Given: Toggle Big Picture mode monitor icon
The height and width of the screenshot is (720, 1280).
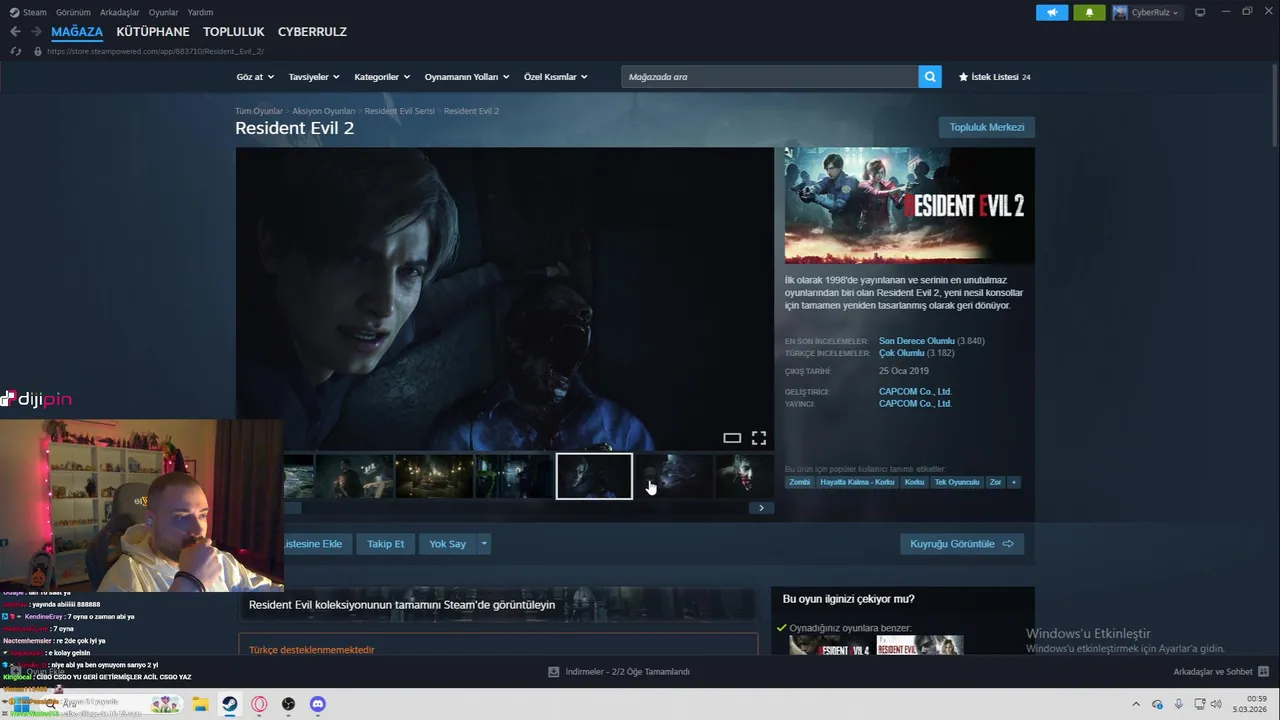Looking at the screenshot, I should (x=1200, y=12).
